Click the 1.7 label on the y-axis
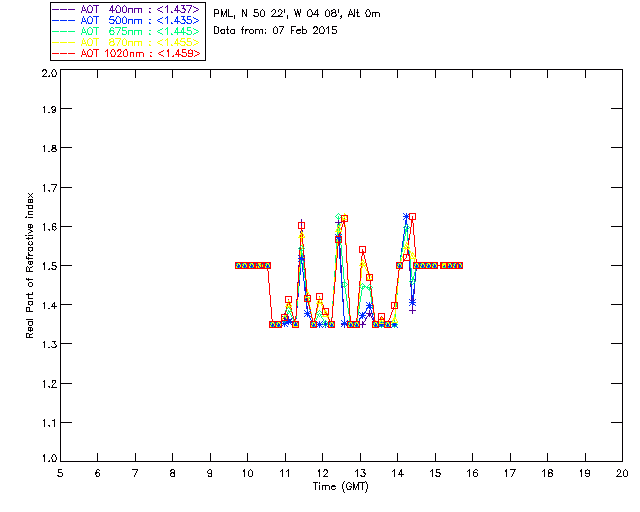Screen dimensions: 640x512 pos(49,187)
